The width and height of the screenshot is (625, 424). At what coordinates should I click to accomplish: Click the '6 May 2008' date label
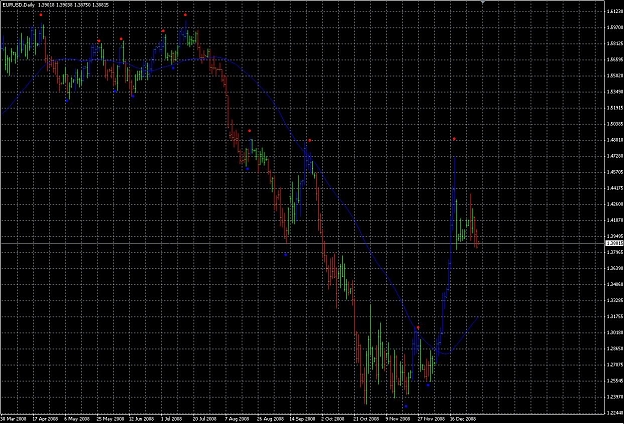[76, 420]
